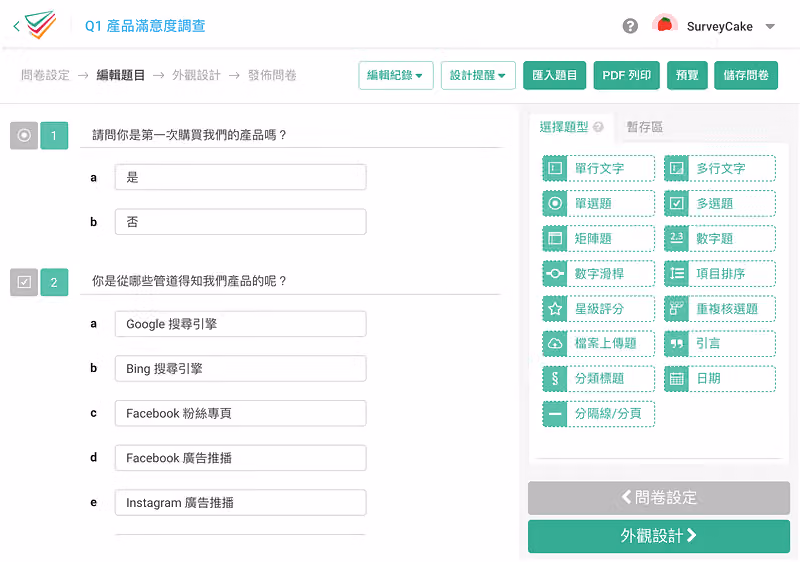Click the tomato user avatar

(x=664, y=25)
